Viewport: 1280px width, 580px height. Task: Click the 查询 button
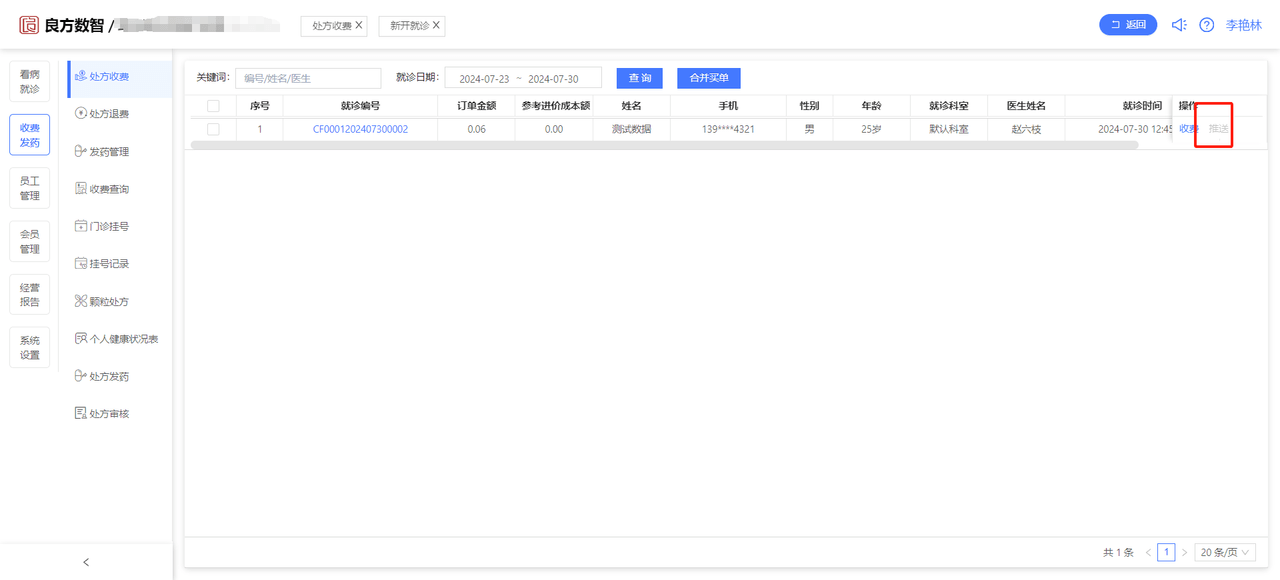pos(640,78)
